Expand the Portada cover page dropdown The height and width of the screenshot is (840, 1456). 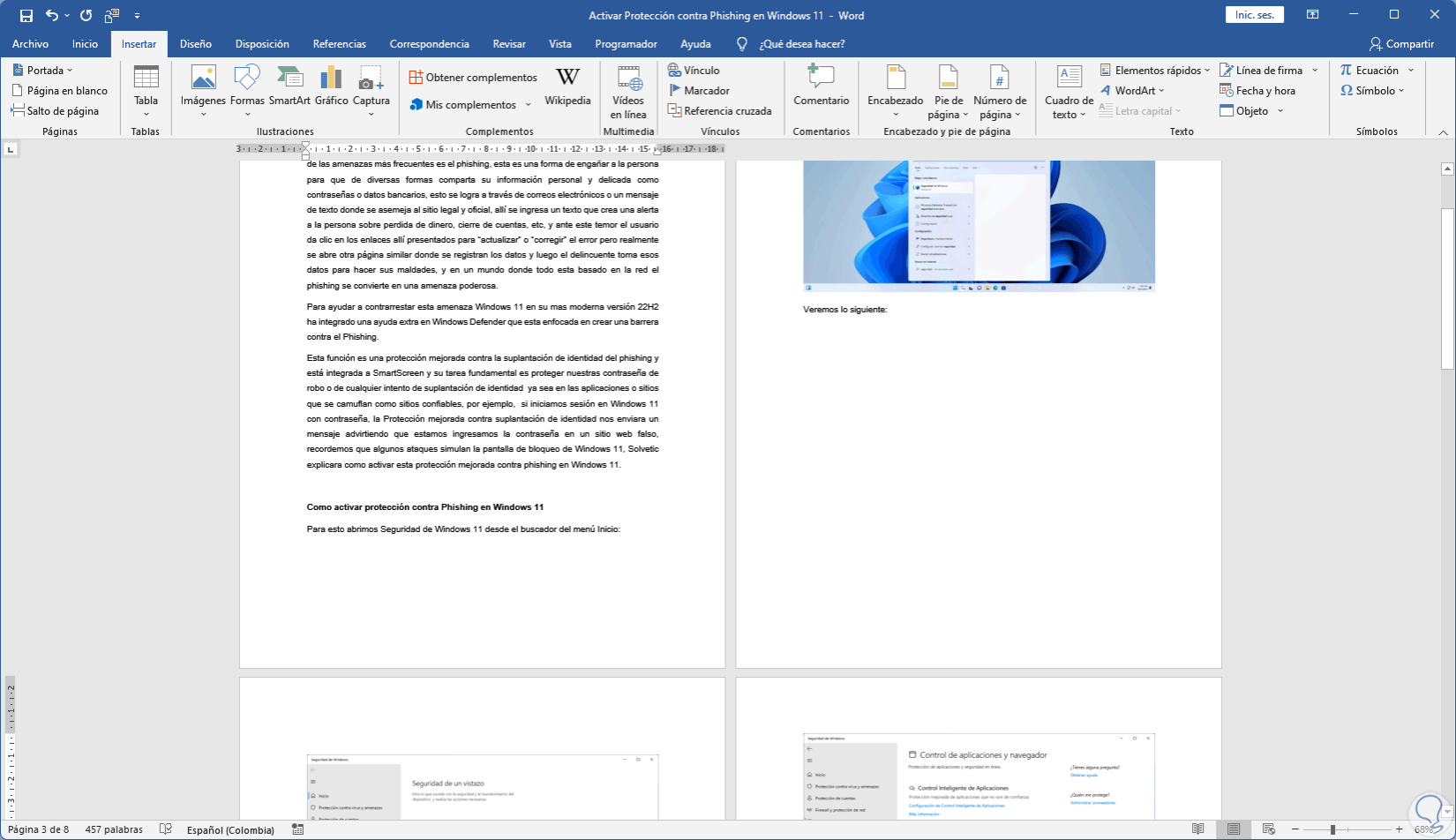pos(70,71)
